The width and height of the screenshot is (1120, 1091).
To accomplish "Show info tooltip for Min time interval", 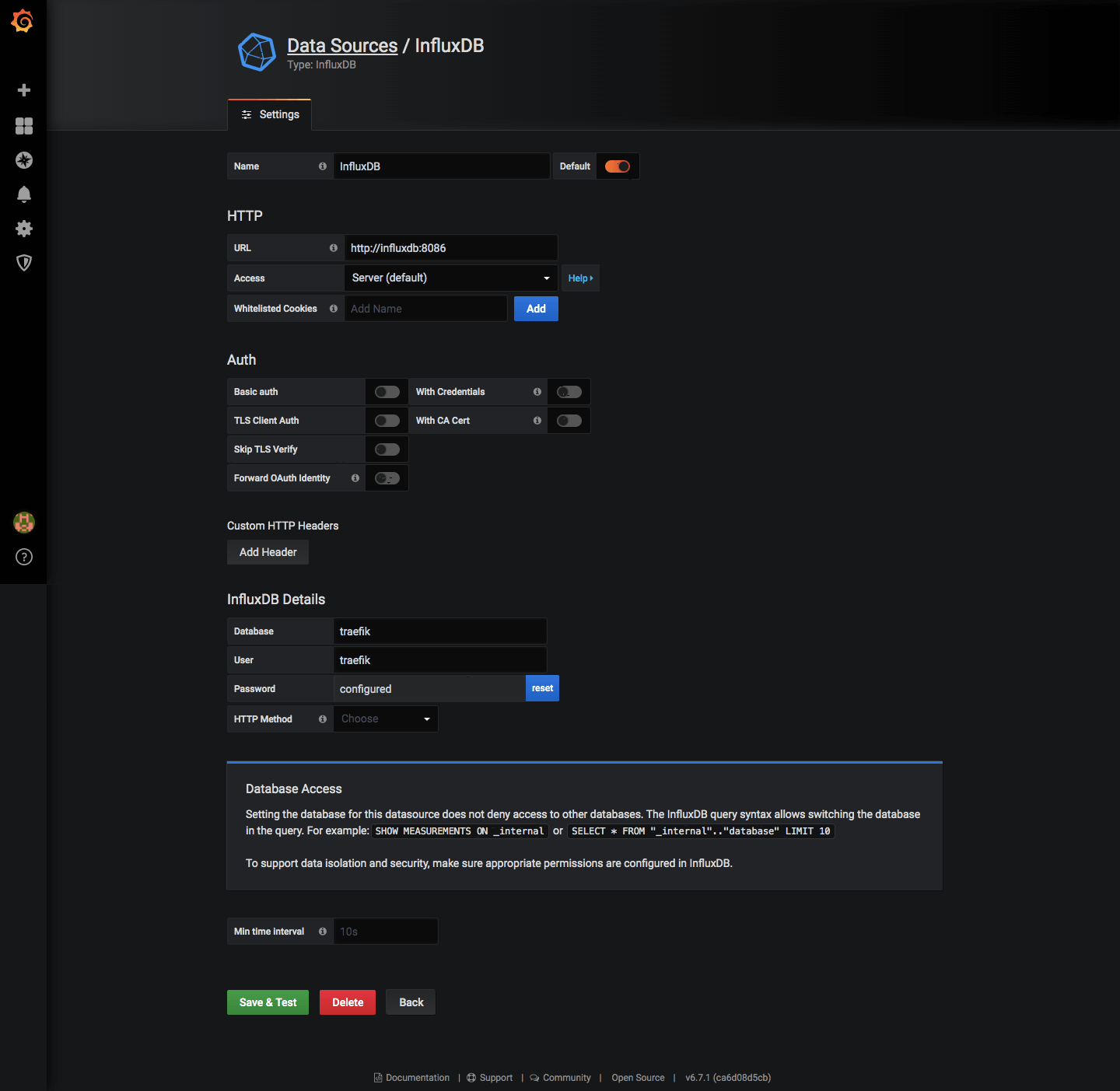I will [323, 932].
